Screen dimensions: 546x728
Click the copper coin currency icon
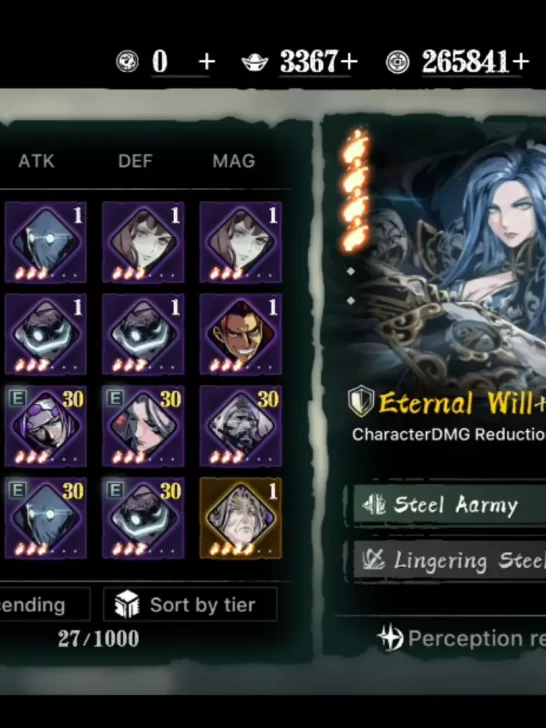tap(398, 62)
